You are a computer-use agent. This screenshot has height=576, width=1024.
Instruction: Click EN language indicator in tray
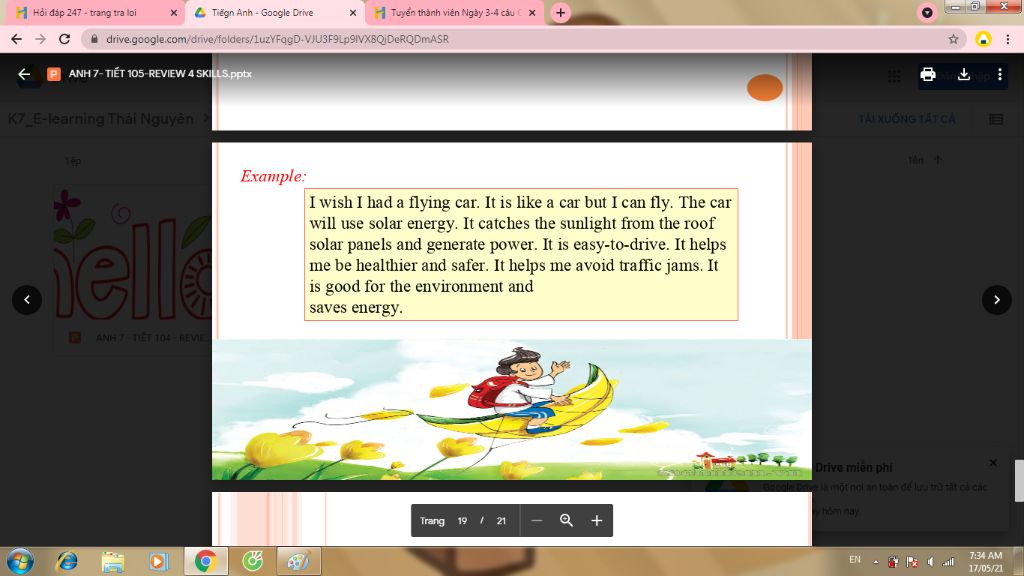[x=855, y=560]
